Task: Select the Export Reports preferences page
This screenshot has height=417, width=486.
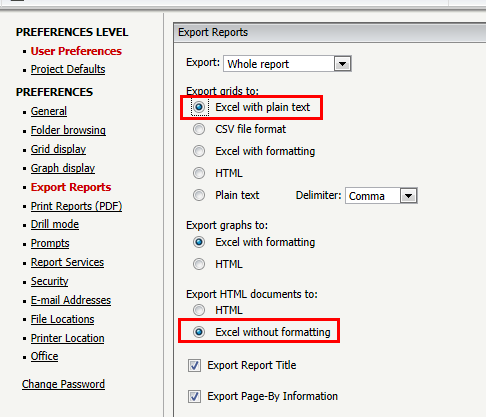Action: (x=71, y=187)
